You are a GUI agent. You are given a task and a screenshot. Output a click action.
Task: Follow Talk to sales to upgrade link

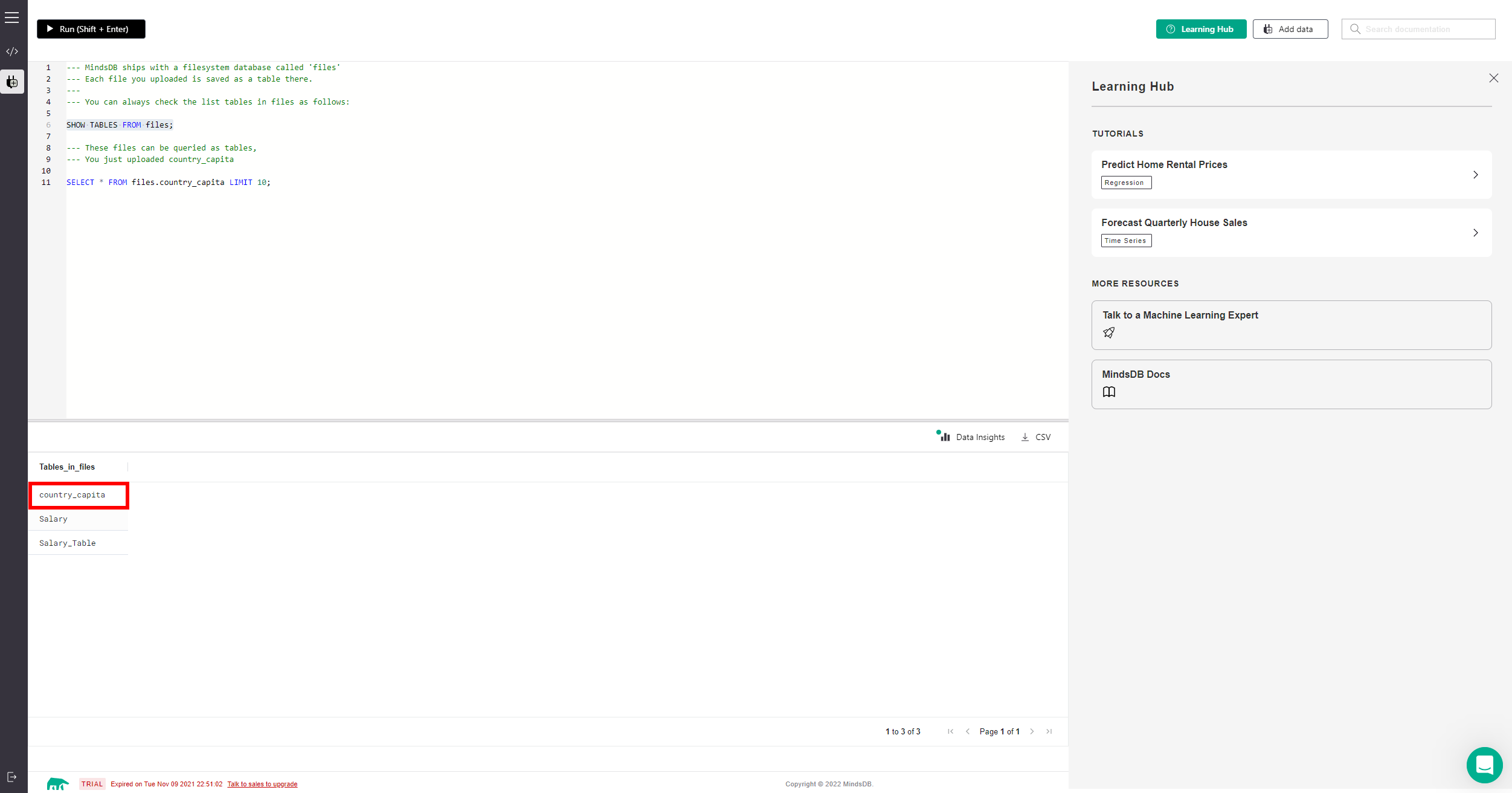tap(262, 784)
